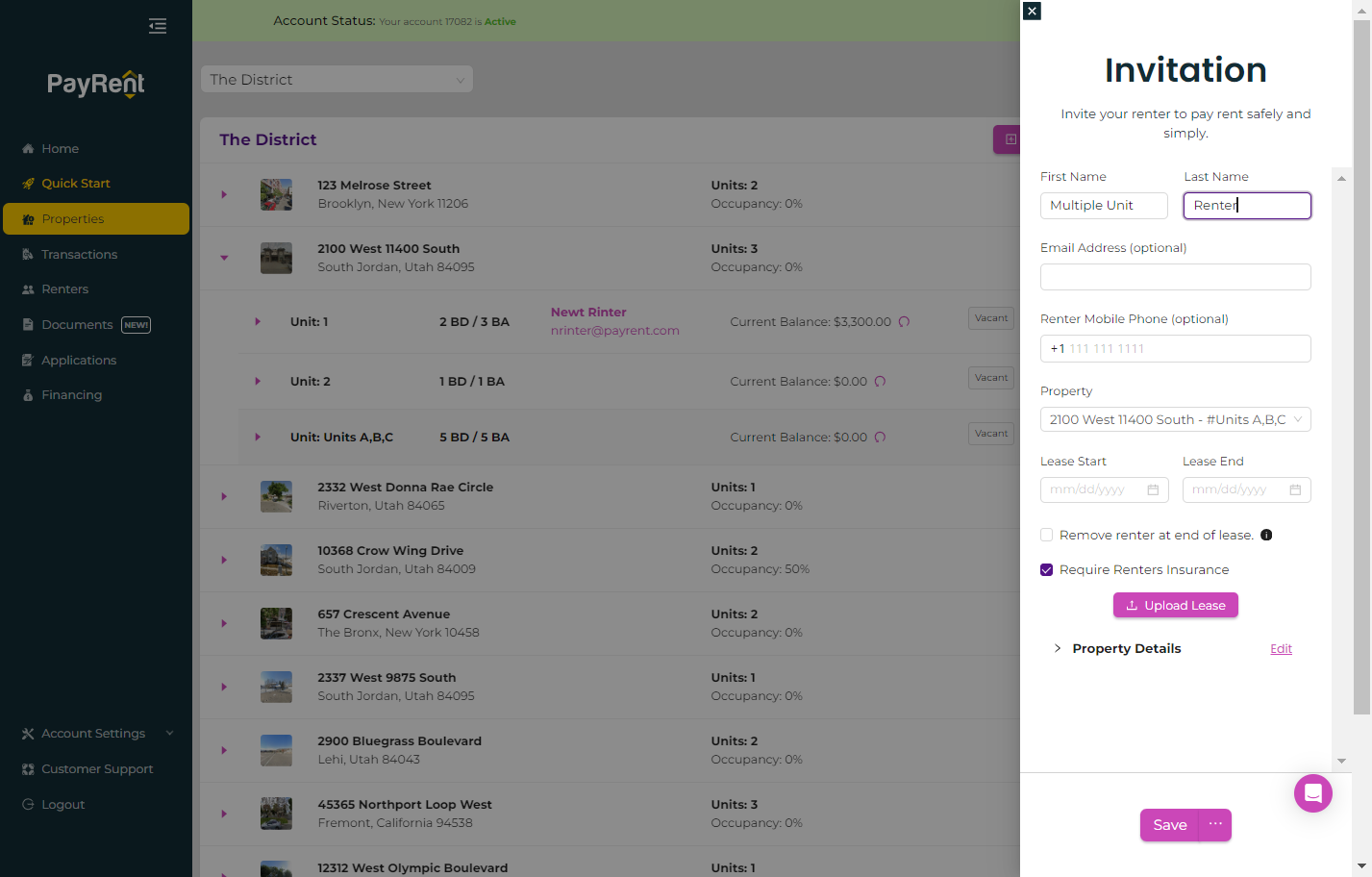
Task: Open the intercom chat bubble
Action: pos(1312,793)
